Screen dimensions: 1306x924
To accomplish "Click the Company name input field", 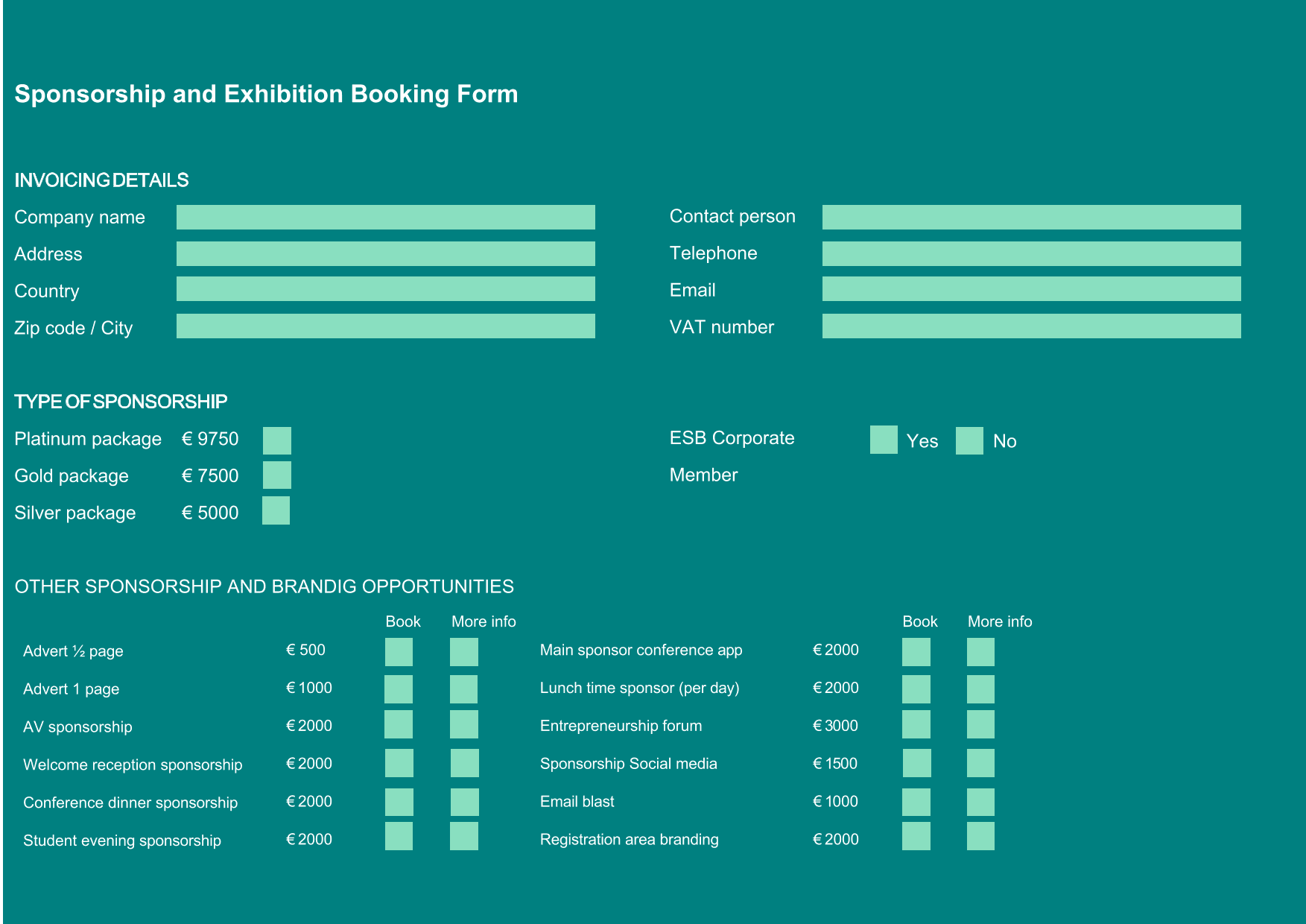I will (x=385, y=217).
